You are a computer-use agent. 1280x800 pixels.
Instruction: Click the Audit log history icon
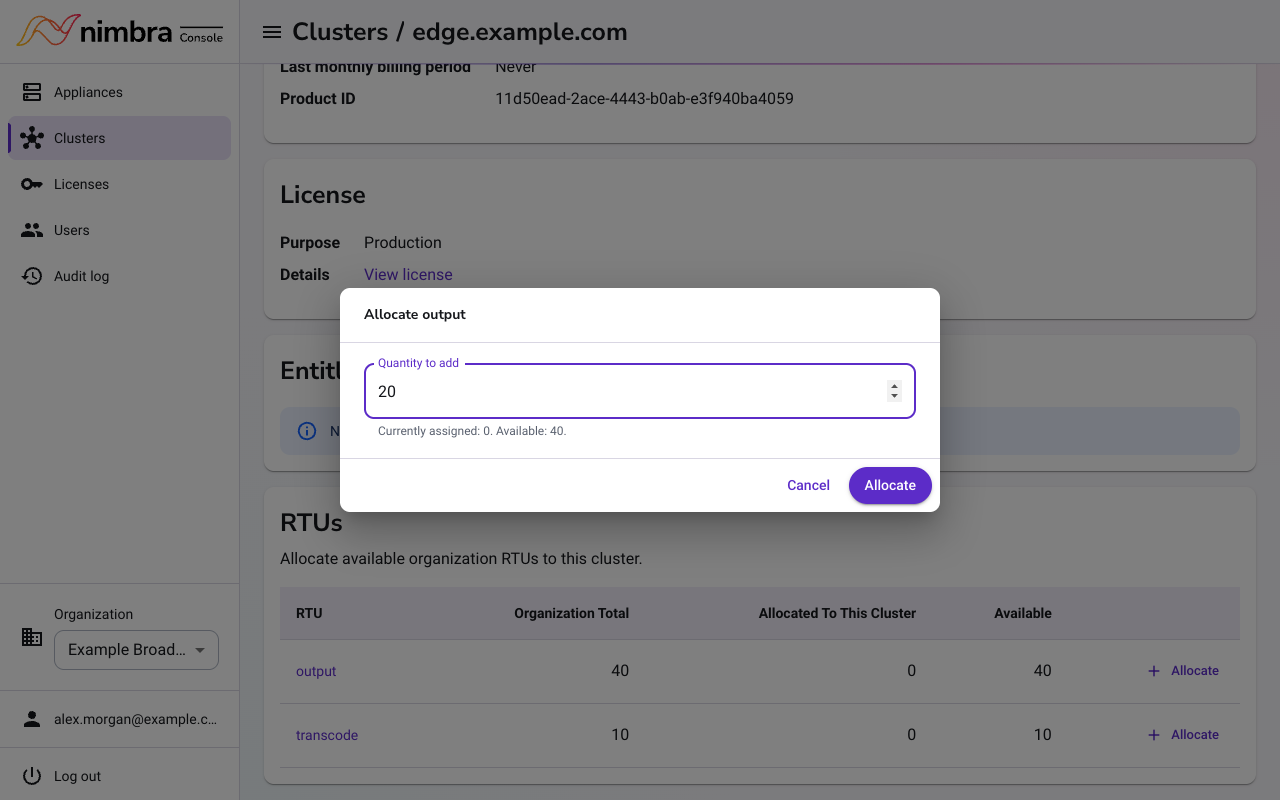click(32, 276)
